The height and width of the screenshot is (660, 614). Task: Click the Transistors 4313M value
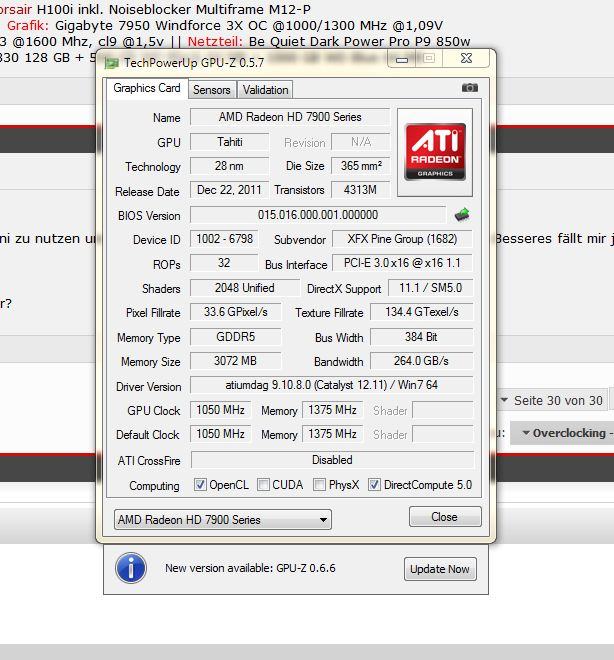click(360, 190)
